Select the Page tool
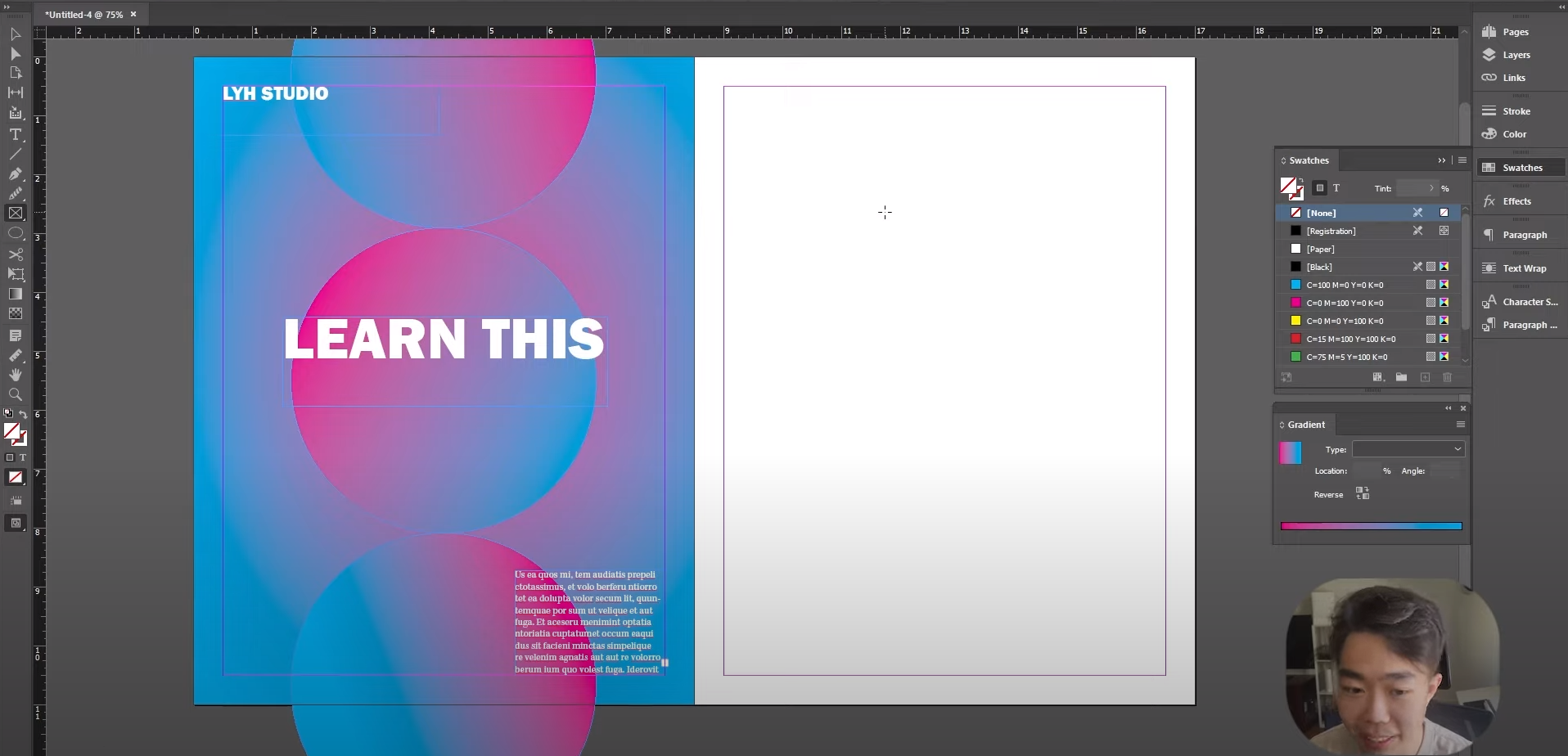1568x756 pixels. coord(16,74)
